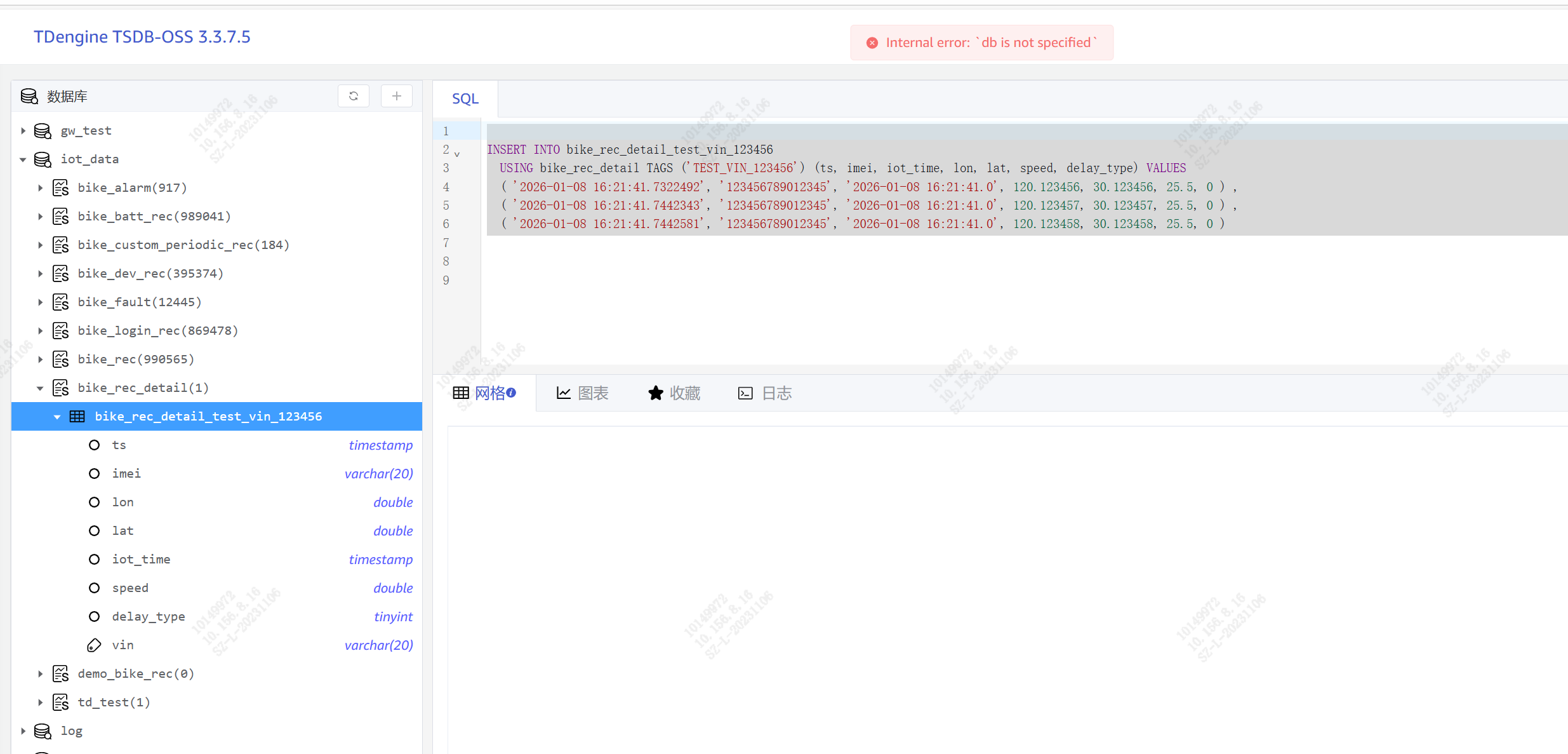Image resolution: width=1568 pixels, height=754 pixels.
Task: Collapse the bike_rec_detail supertable
Action: click(x=40, y=388)
